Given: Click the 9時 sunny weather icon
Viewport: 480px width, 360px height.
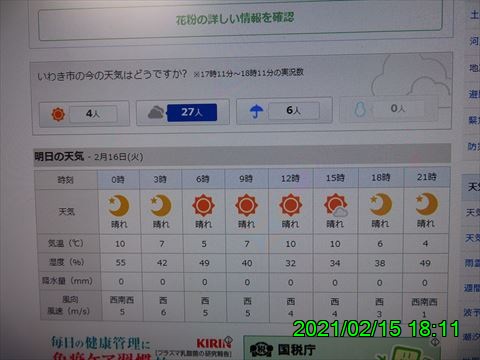Looking at the screenshot, I should (x=246, y=205).
